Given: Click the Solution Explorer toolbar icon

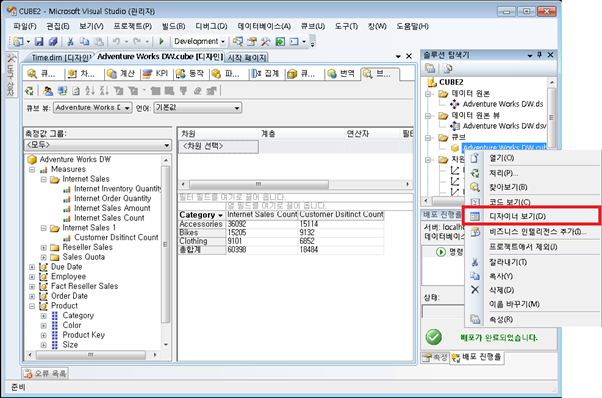Looking at the screenshot, I should click(x=238, y=41).
